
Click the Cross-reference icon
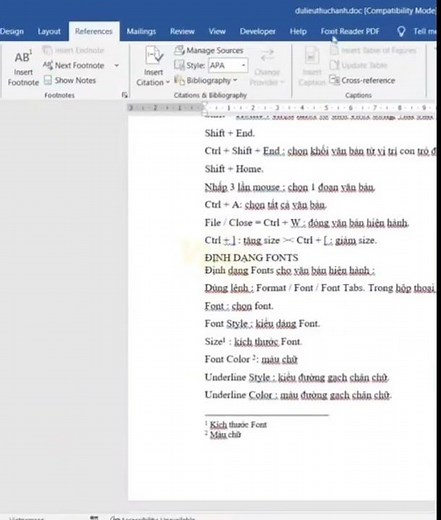click(334, 80)
